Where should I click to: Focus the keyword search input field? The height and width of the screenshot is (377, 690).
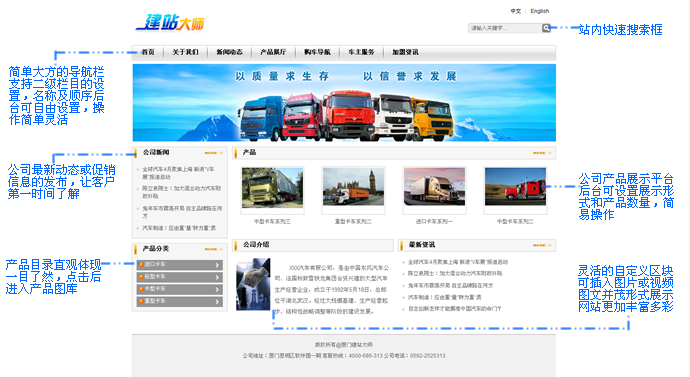click(x=505, y=28)
